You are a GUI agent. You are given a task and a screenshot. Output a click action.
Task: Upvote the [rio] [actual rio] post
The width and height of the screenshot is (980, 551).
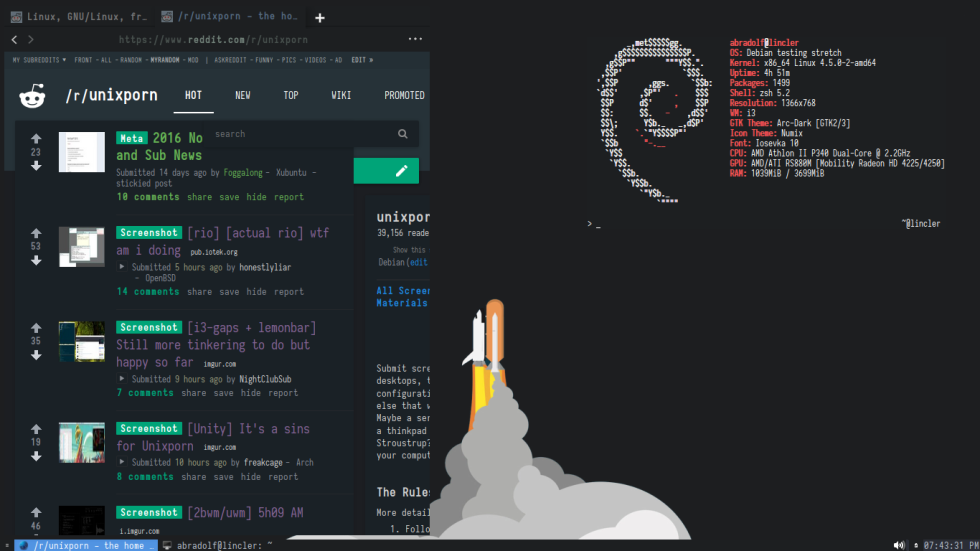[x=36, y=233]
